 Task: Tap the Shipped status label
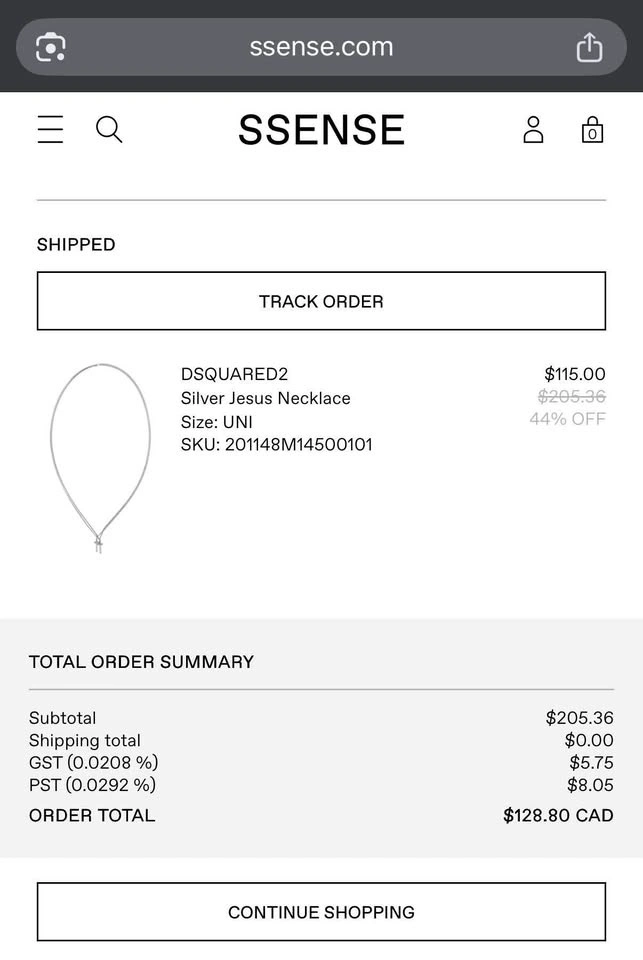76,245
